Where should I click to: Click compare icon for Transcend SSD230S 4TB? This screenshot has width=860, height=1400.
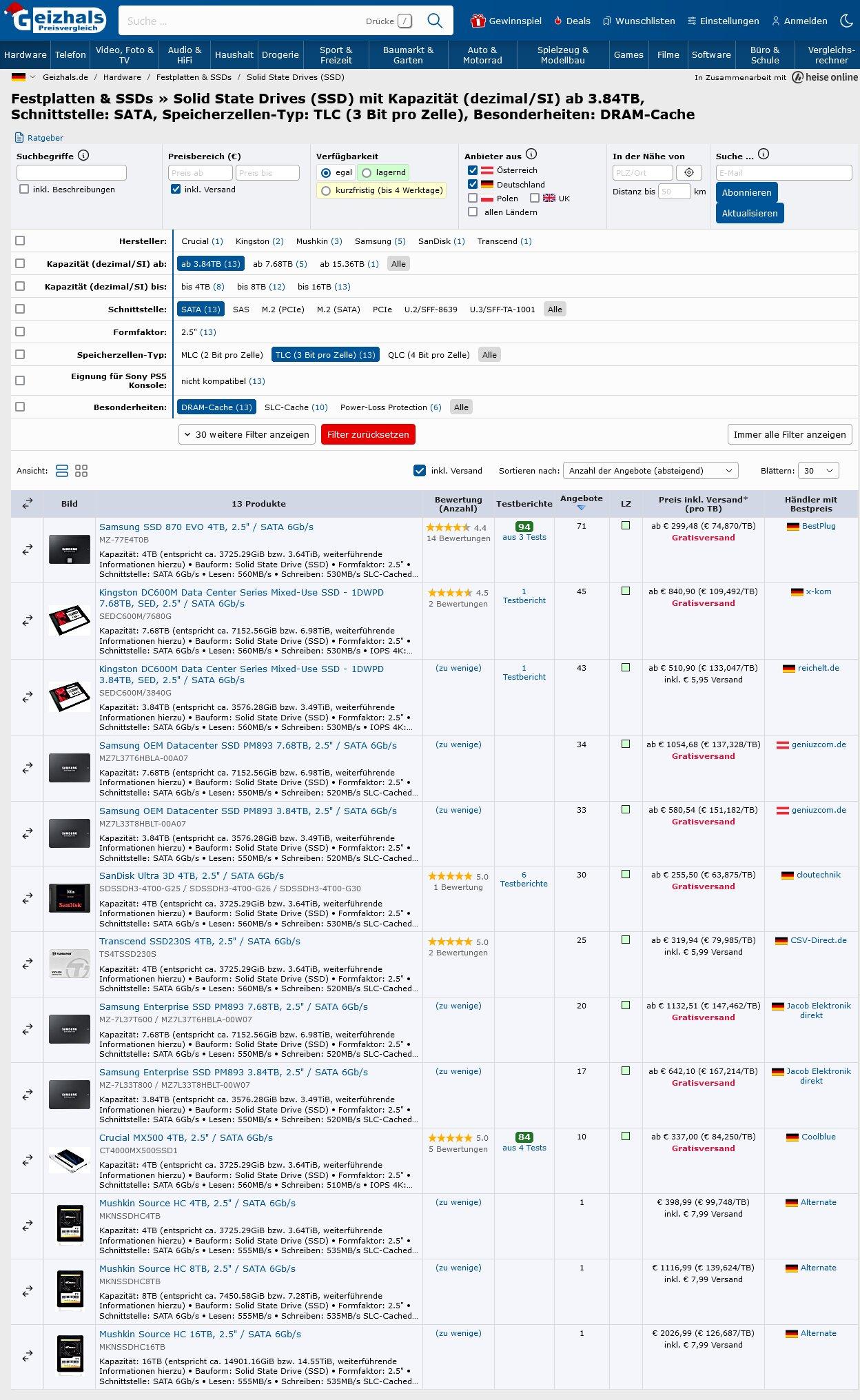pos(28,964)
